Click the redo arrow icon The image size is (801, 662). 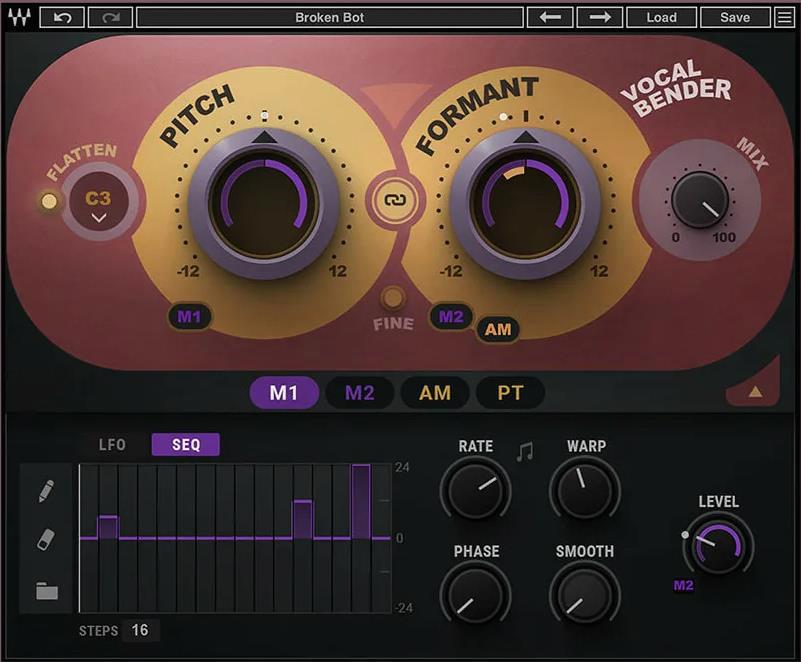pos(110,17)
